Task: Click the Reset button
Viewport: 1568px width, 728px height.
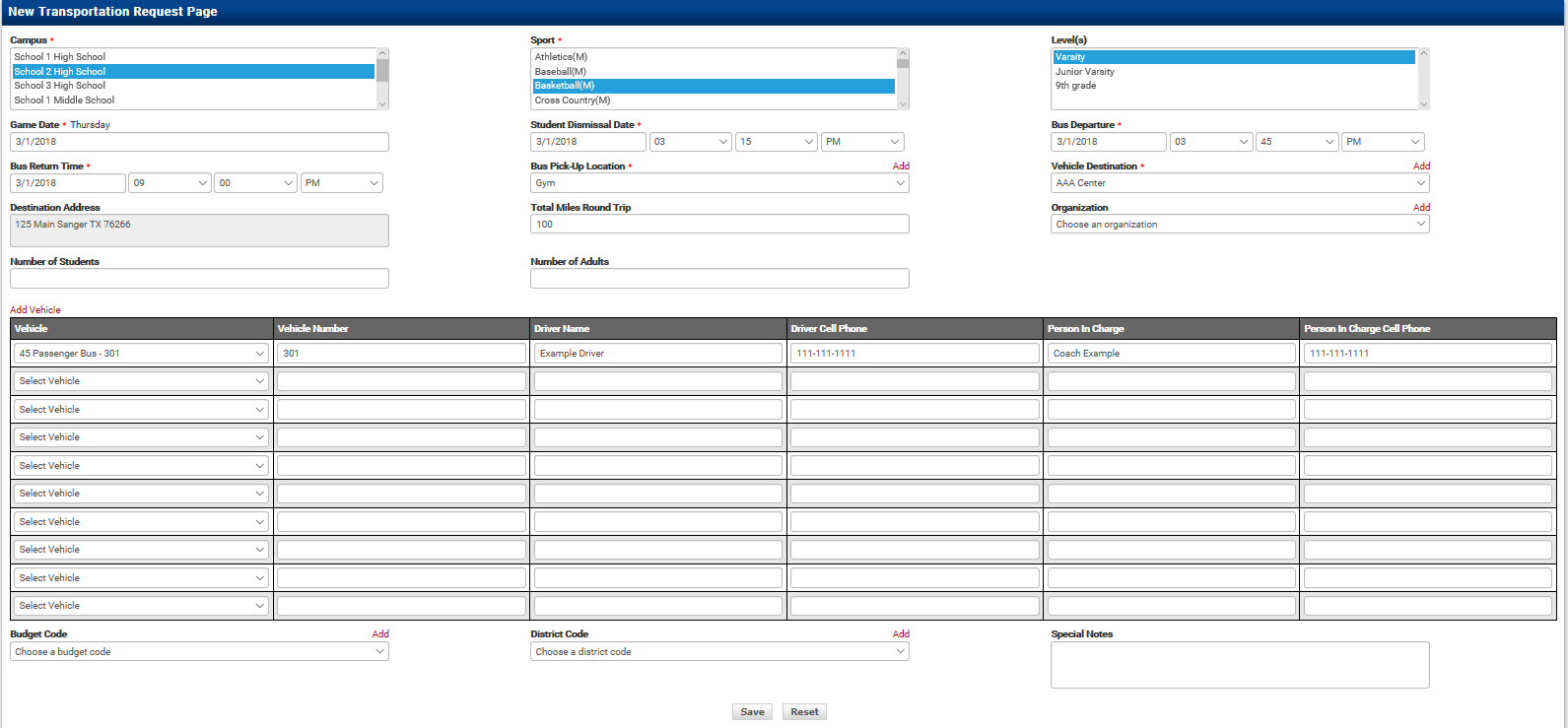Action: coord(804,712)
